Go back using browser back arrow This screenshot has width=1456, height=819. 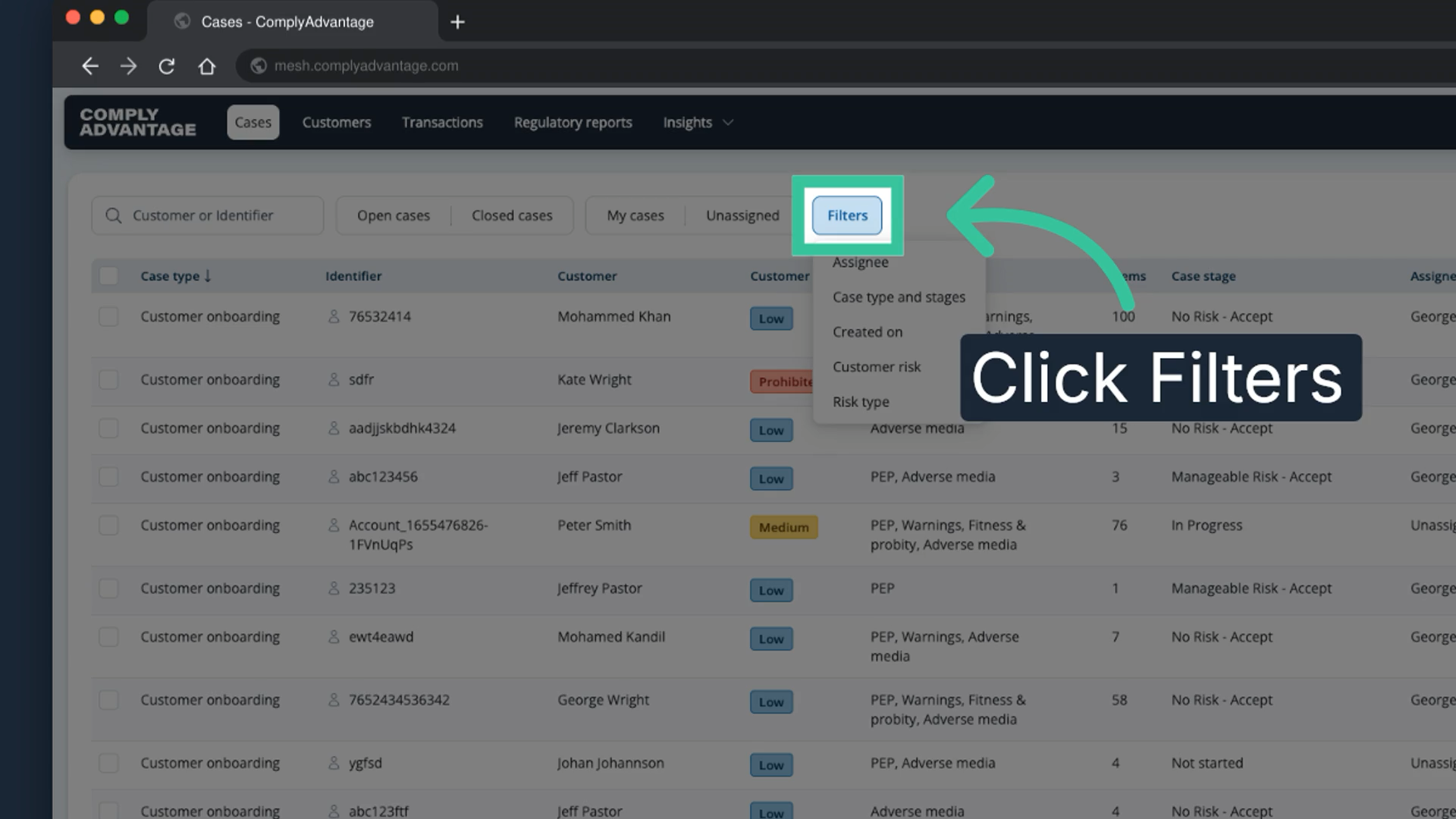click(90, 66)
